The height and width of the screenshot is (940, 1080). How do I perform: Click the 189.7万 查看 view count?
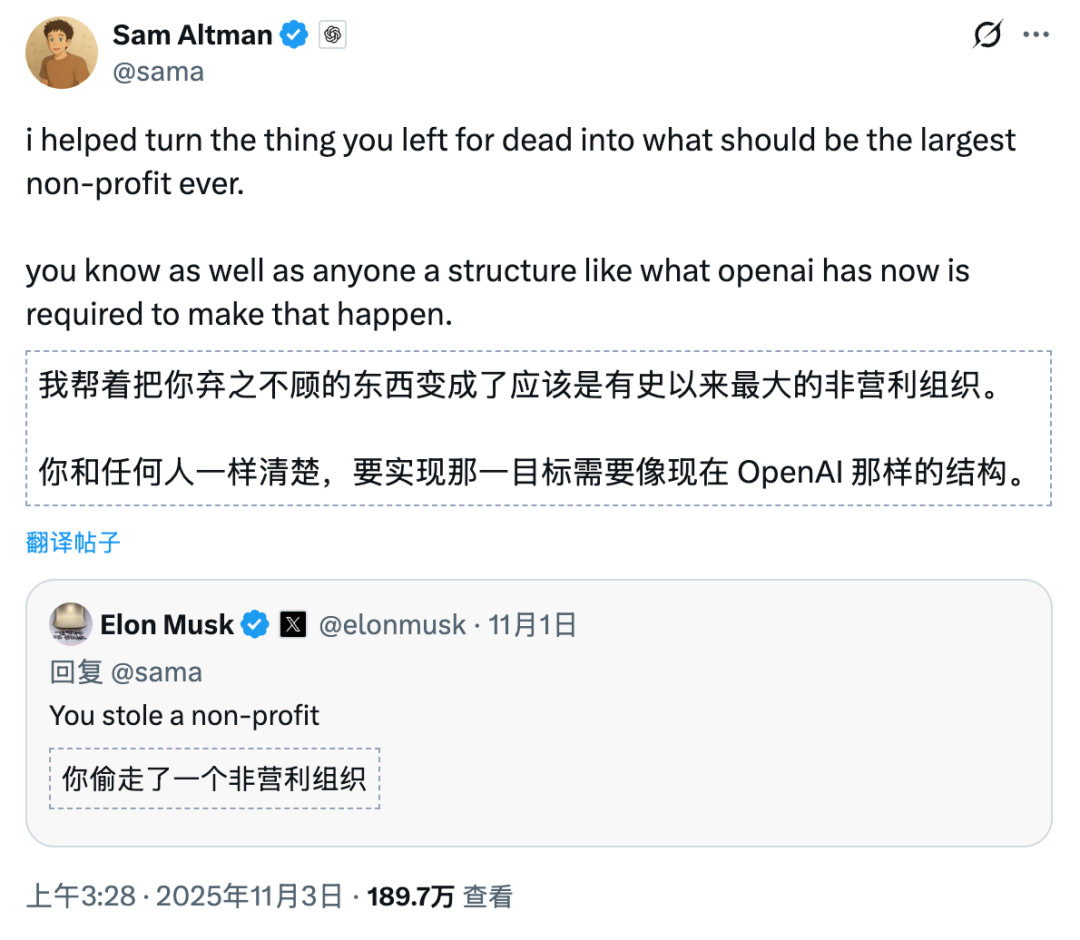coord(440,896)
